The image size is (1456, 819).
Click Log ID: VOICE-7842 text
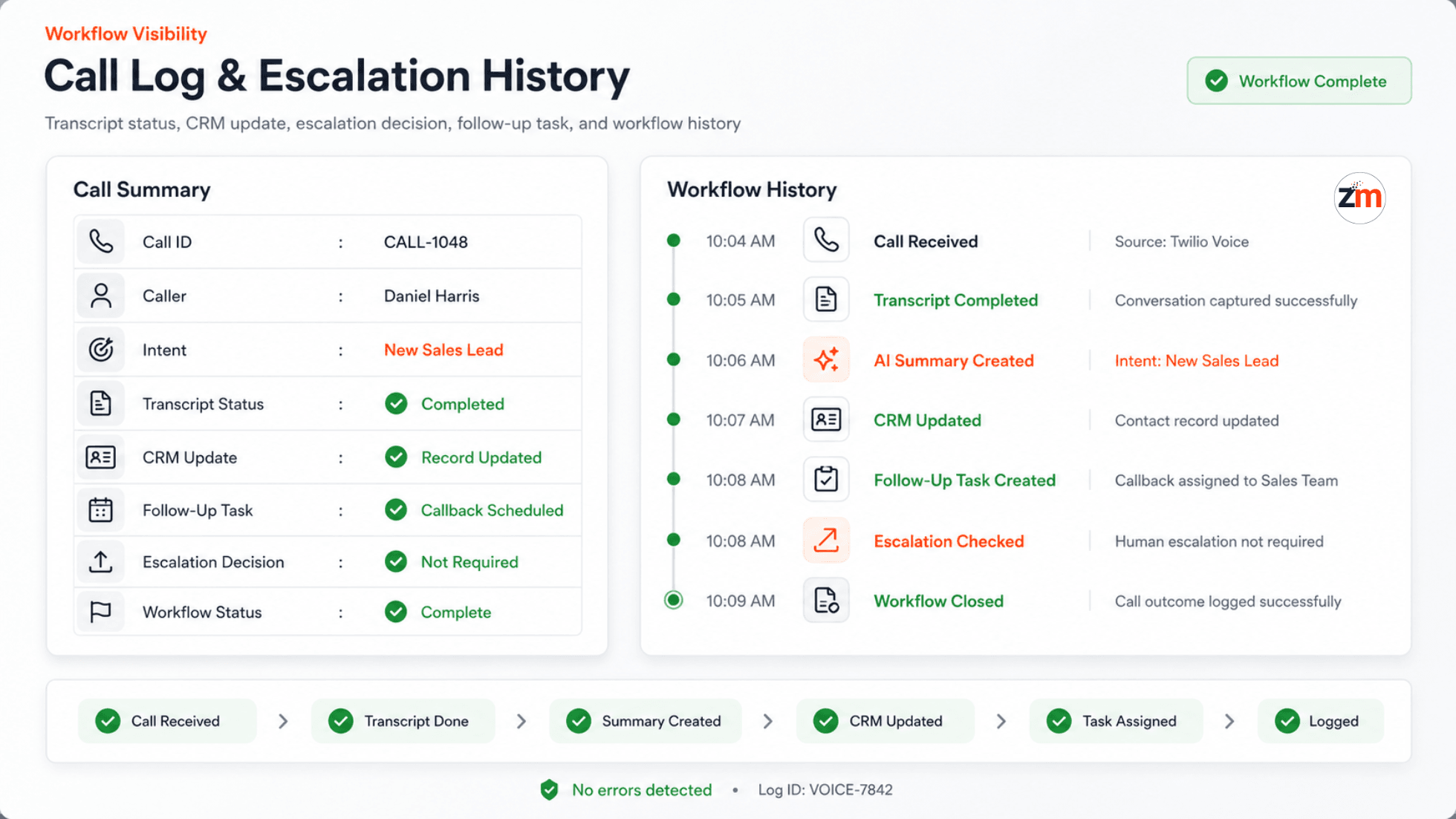coord(825,790)
